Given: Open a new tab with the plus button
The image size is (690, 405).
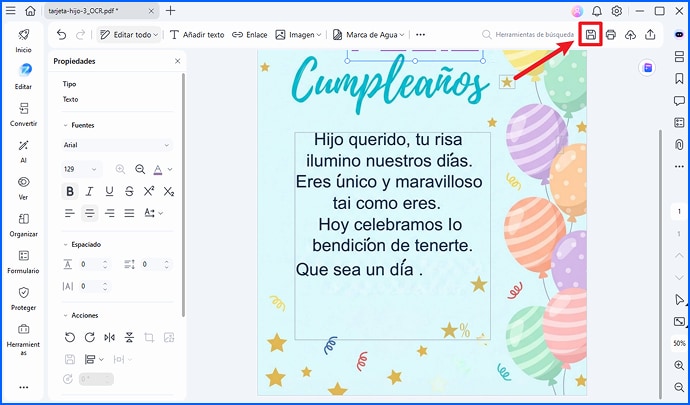Looking at the screenshot, I should [x=170, y=11].
